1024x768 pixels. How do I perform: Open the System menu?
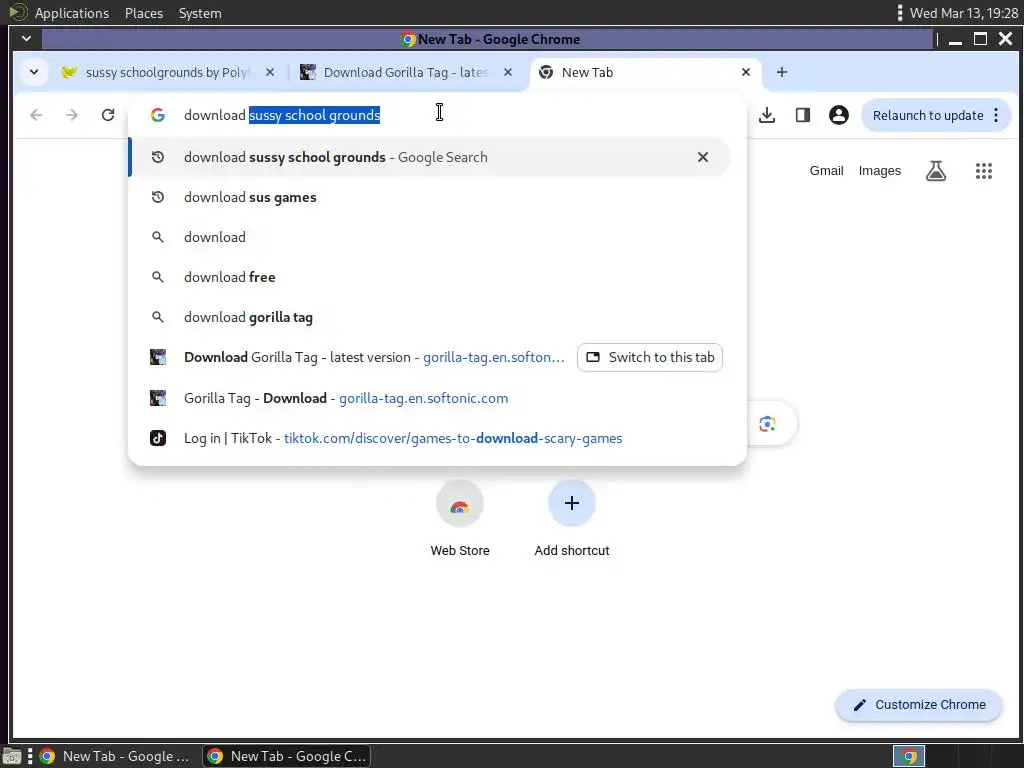click(x=200, y=13)
